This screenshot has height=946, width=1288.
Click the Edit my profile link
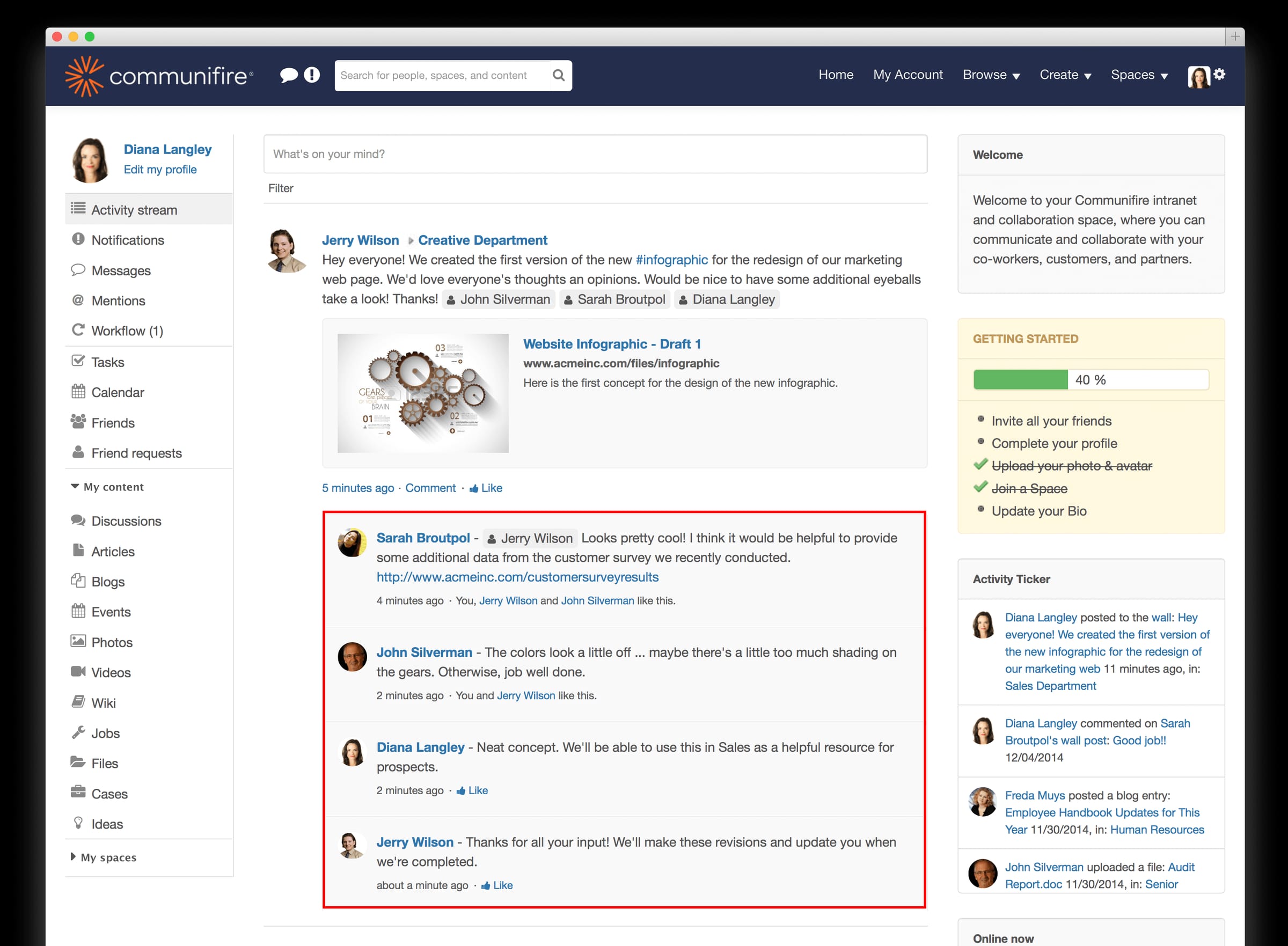point(160,169)
